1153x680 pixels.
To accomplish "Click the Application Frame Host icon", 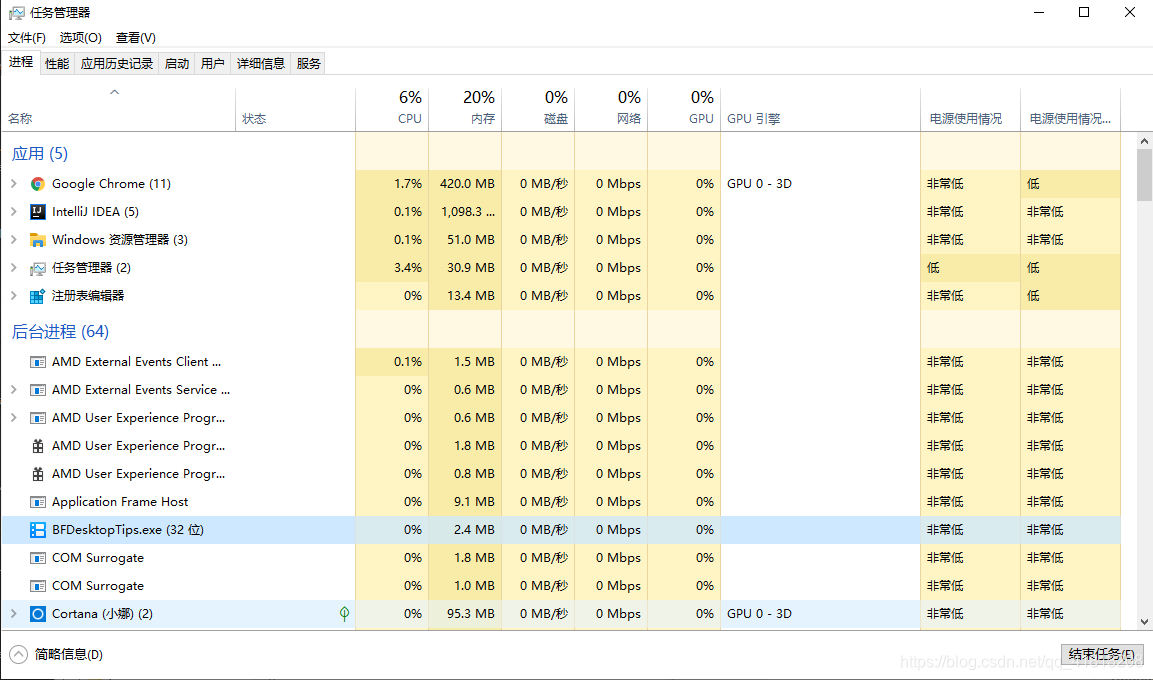I will click(38, 502).
